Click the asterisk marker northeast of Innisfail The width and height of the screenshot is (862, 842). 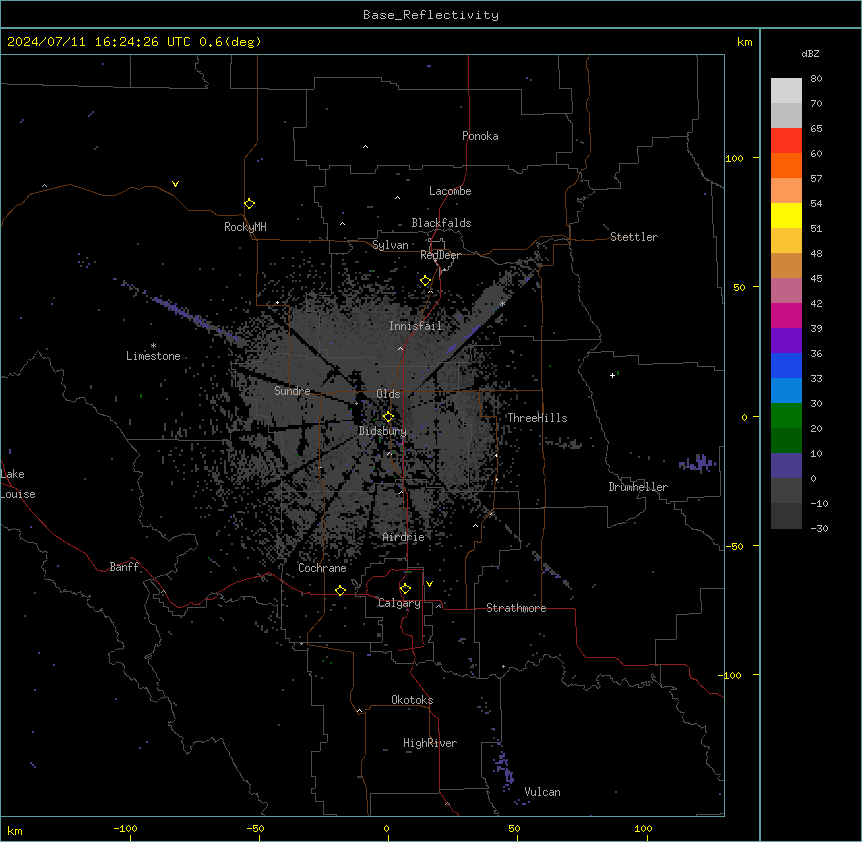[502, 303]
